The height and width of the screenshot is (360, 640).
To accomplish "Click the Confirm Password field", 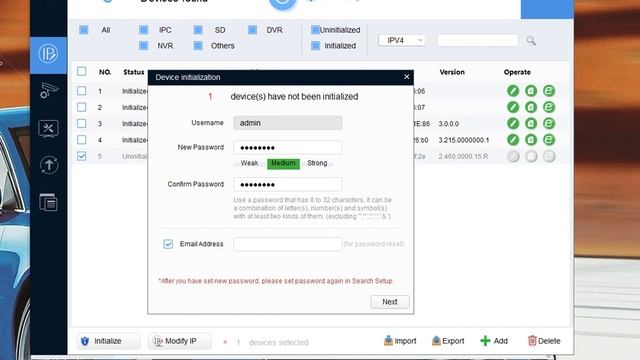I will pos(288,184).
